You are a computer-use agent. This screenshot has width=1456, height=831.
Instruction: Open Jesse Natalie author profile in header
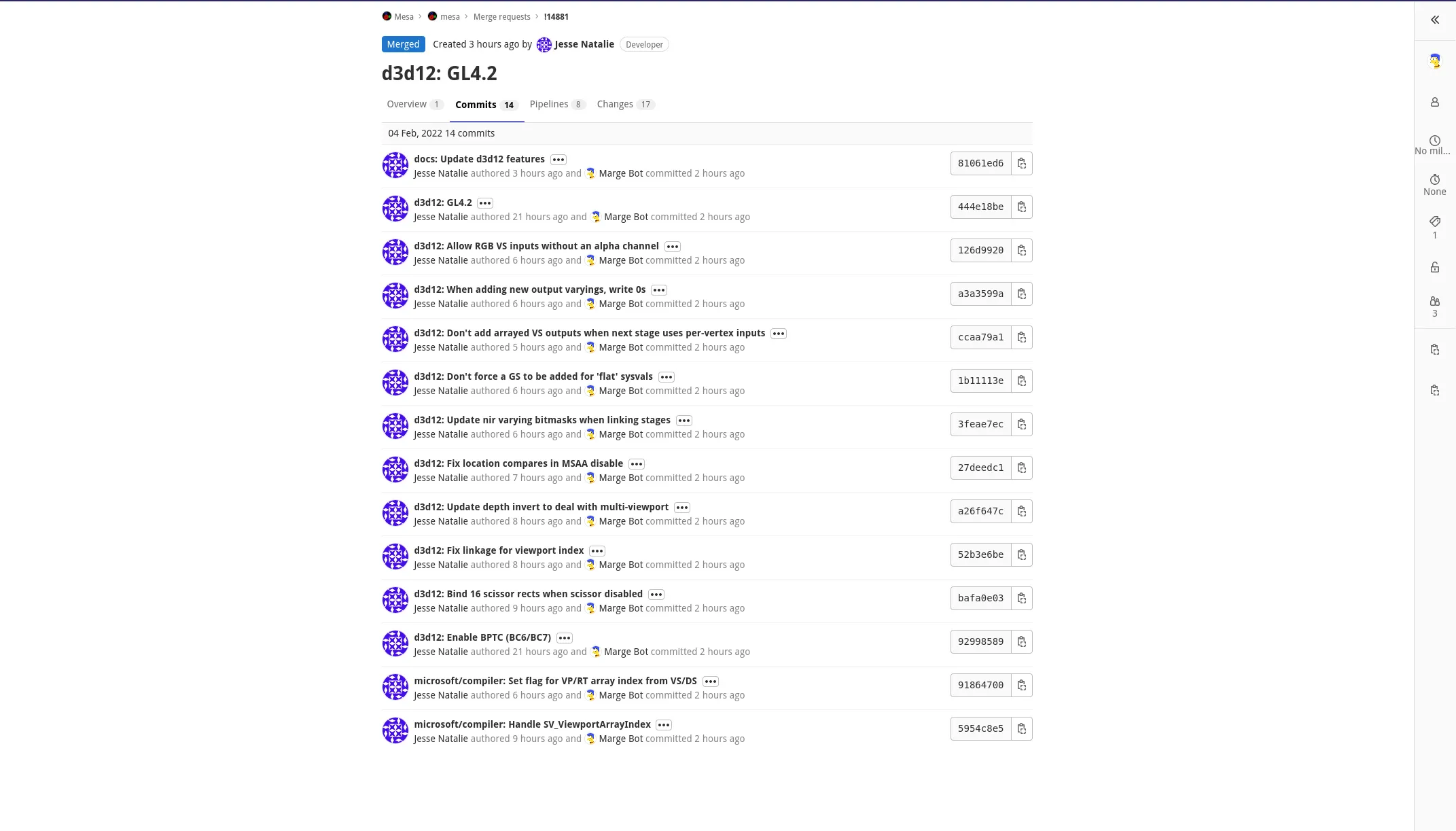click(x=584, y=44)
